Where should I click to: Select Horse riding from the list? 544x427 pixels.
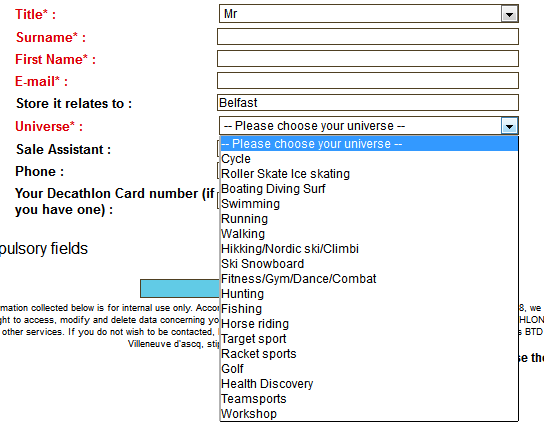(x=369, y=324)
